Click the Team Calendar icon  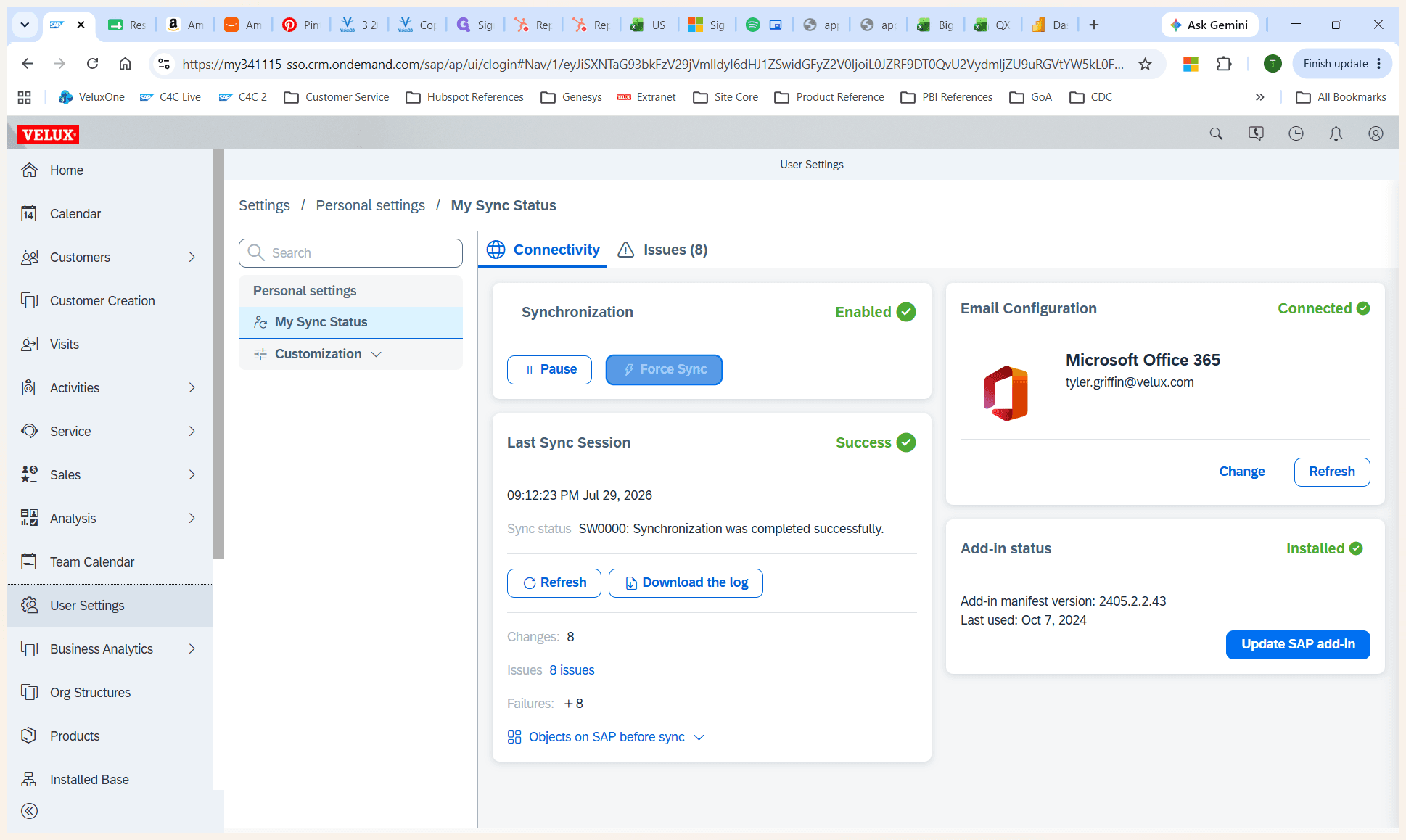[29, 562]
